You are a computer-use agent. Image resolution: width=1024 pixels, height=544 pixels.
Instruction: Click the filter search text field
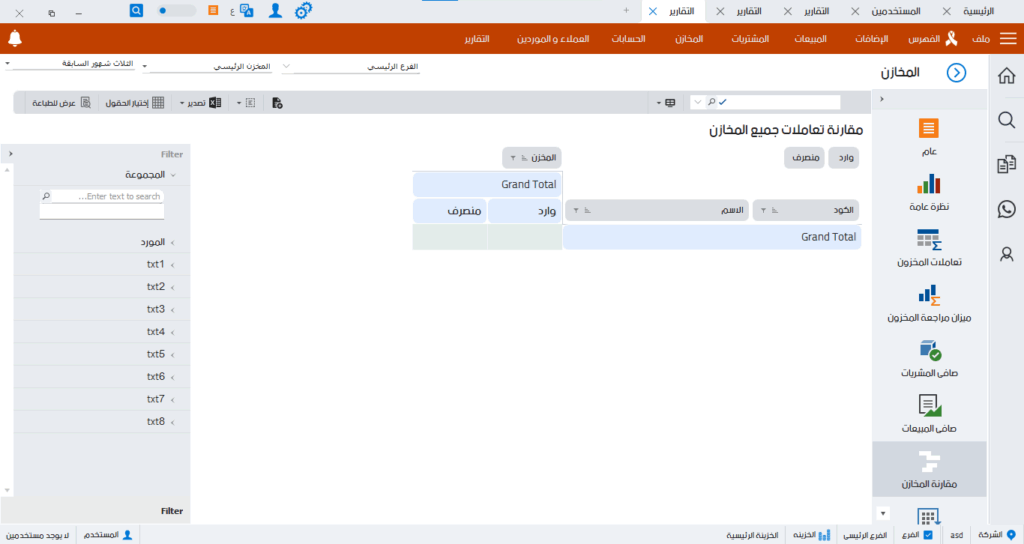pyautogui.click(x=101, y=197)
